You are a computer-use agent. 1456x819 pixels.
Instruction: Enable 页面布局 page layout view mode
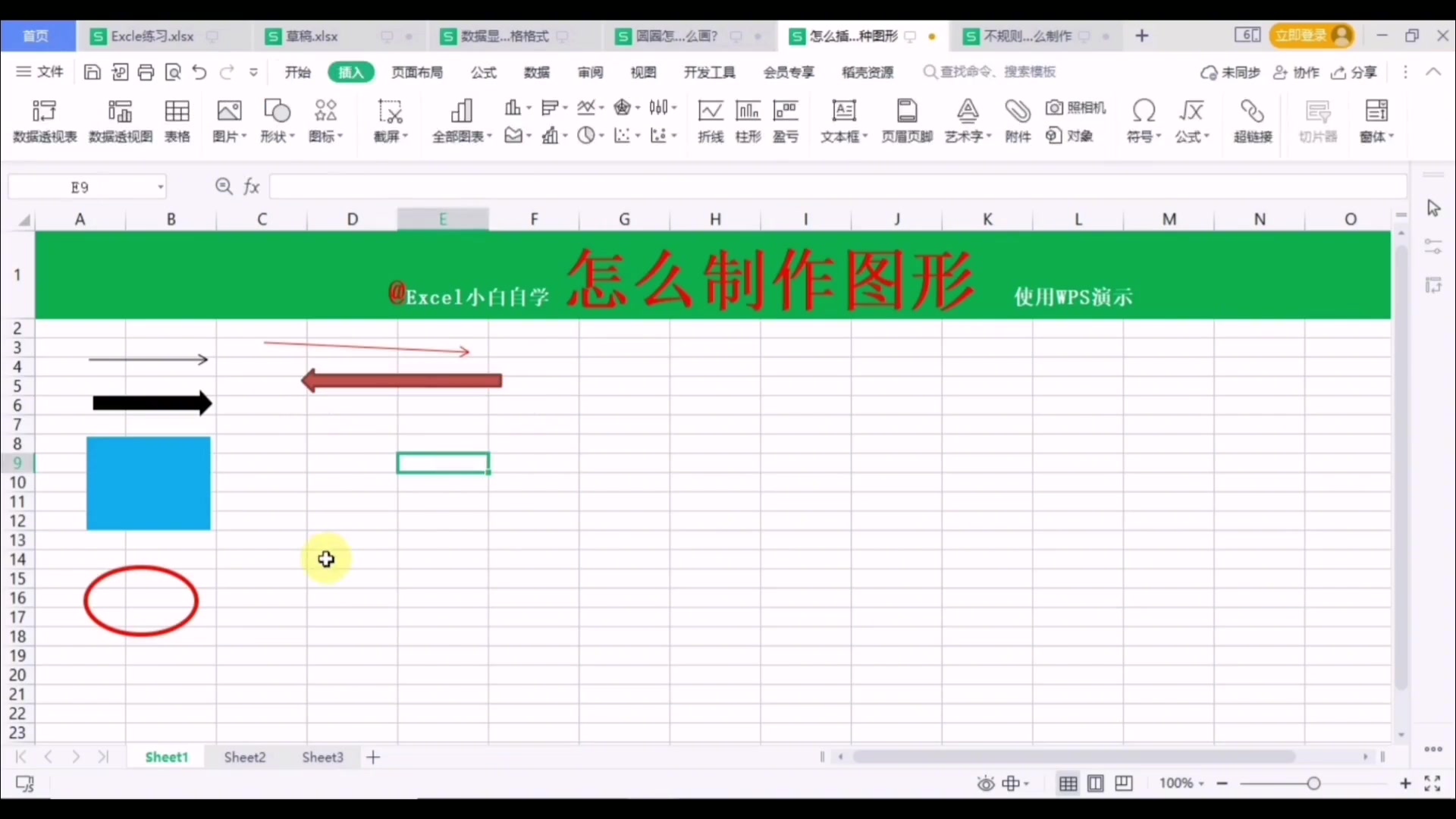[x=1096, y=783]
